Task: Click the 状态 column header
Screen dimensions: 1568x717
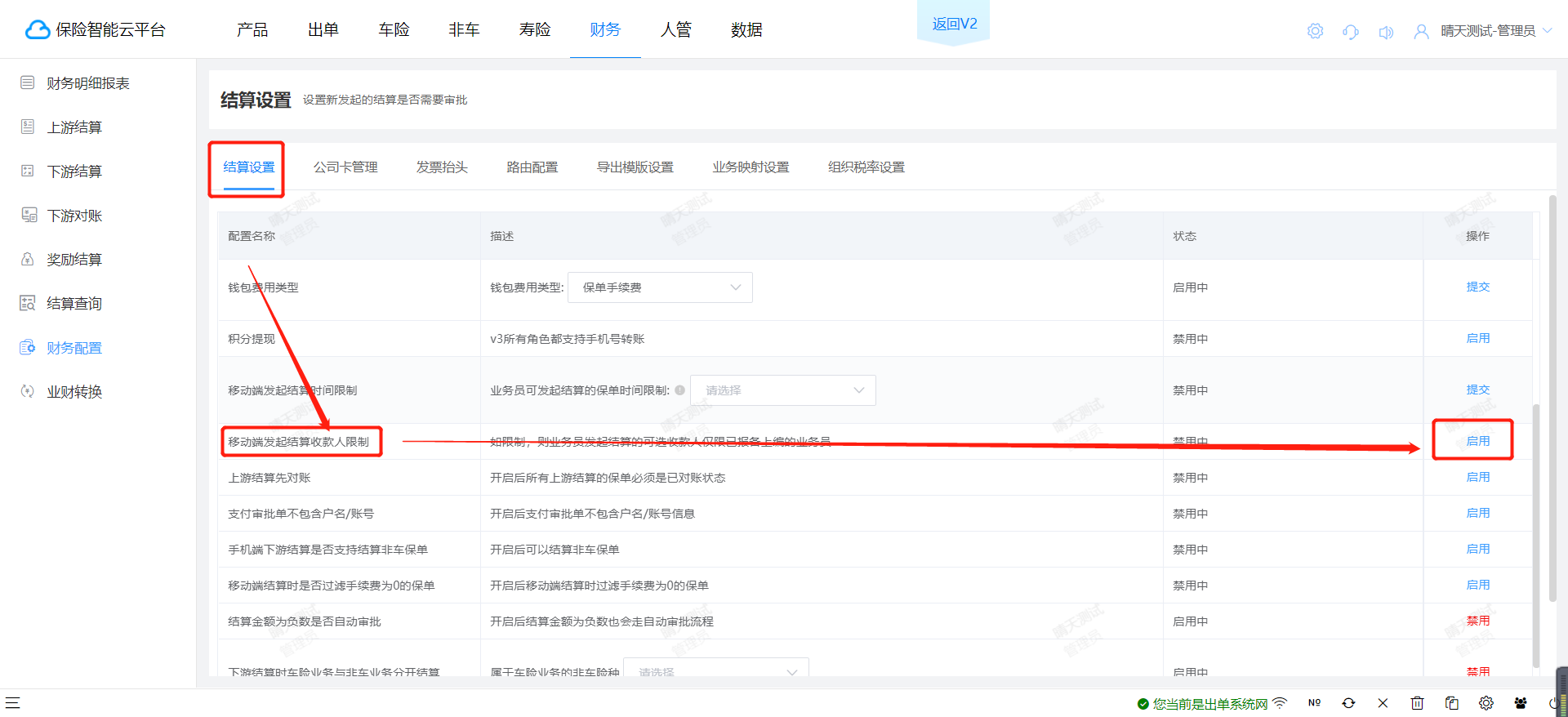Action: tap(1184, 236)
